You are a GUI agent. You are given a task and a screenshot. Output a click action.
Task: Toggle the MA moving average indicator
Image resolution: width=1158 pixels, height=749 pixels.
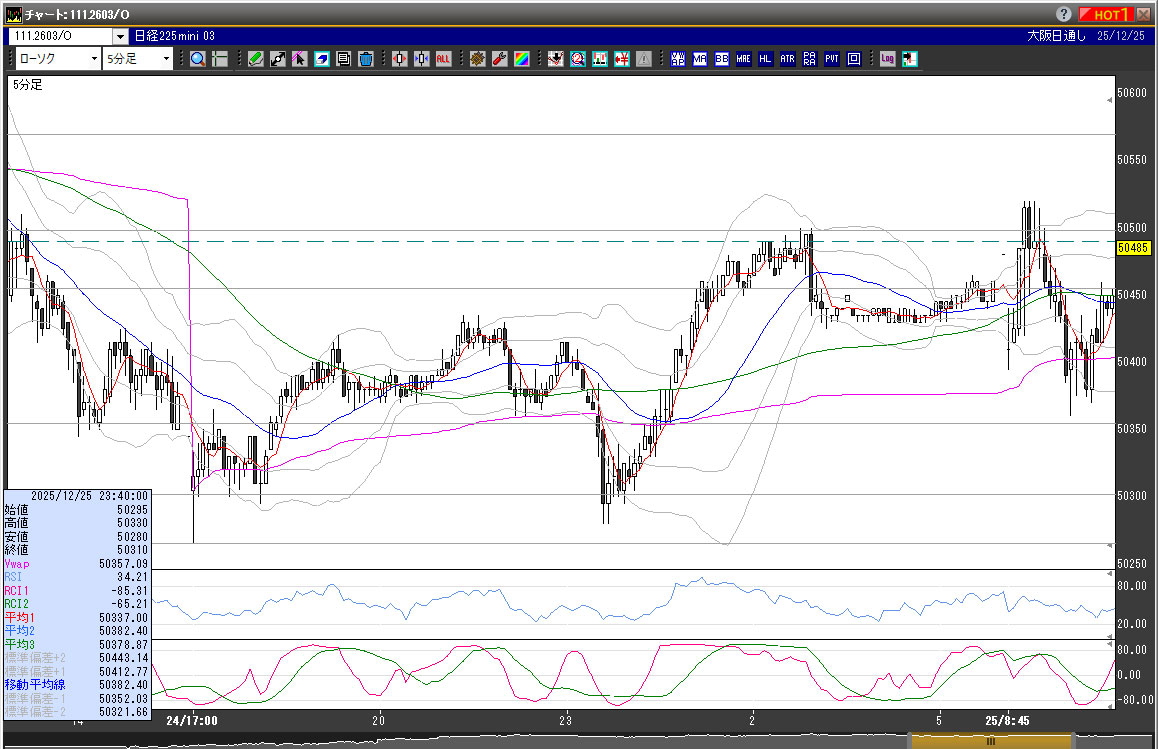pyautogui.click(x=699, y=59)
